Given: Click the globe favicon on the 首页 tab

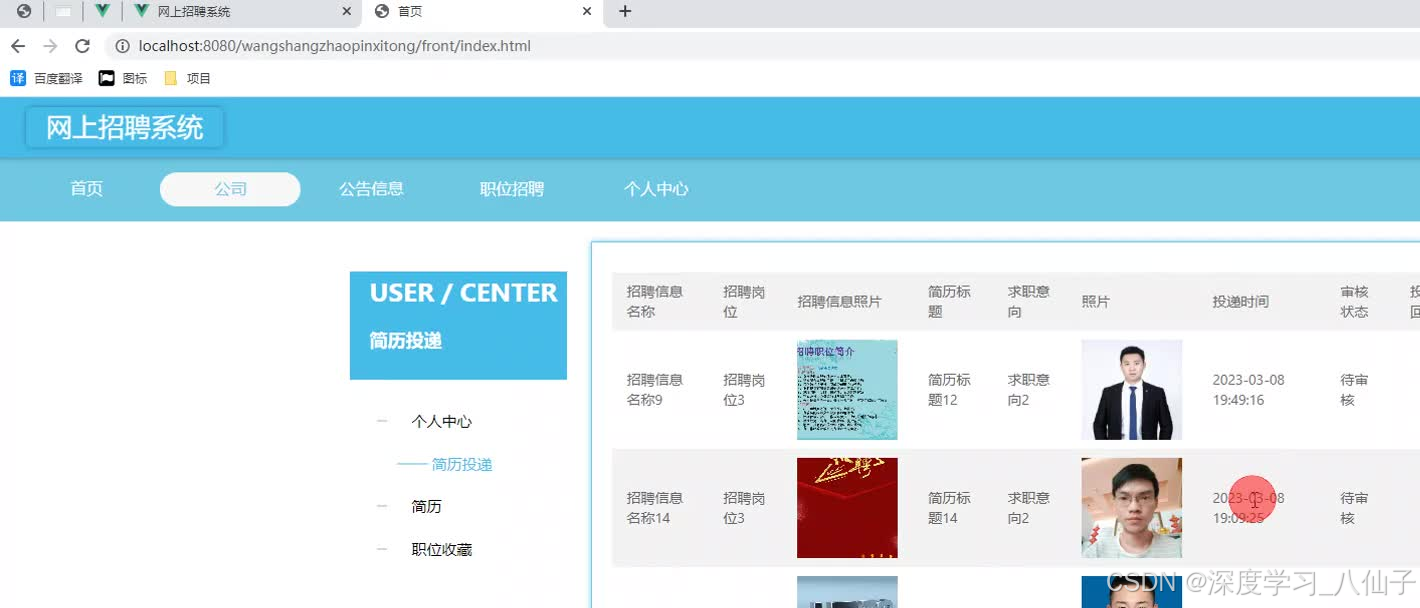Looking at the screenshot, I should point(380,12).
